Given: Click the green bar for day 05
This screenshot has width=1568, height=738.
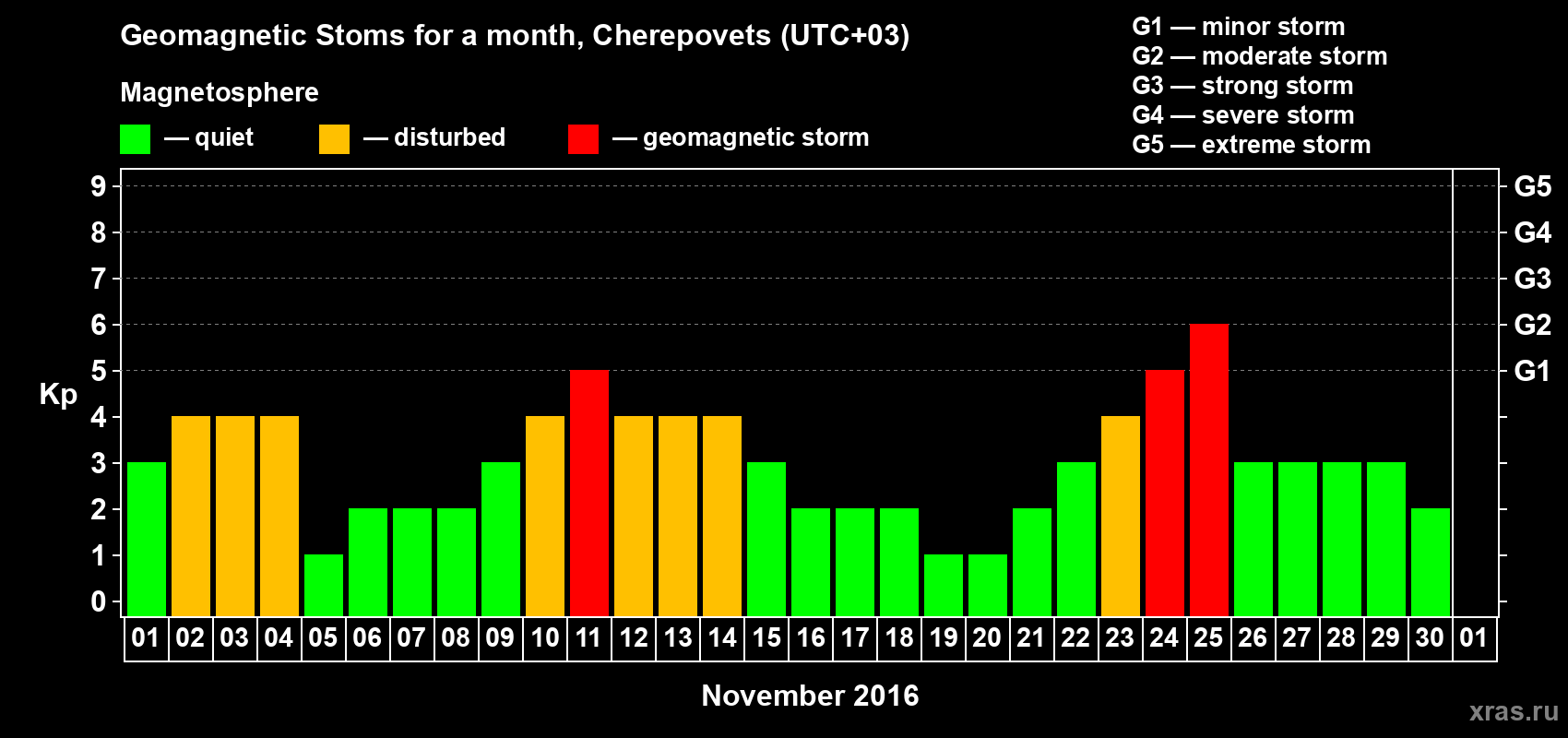Looking at the screenshot, I should click(x=324, y=586).
